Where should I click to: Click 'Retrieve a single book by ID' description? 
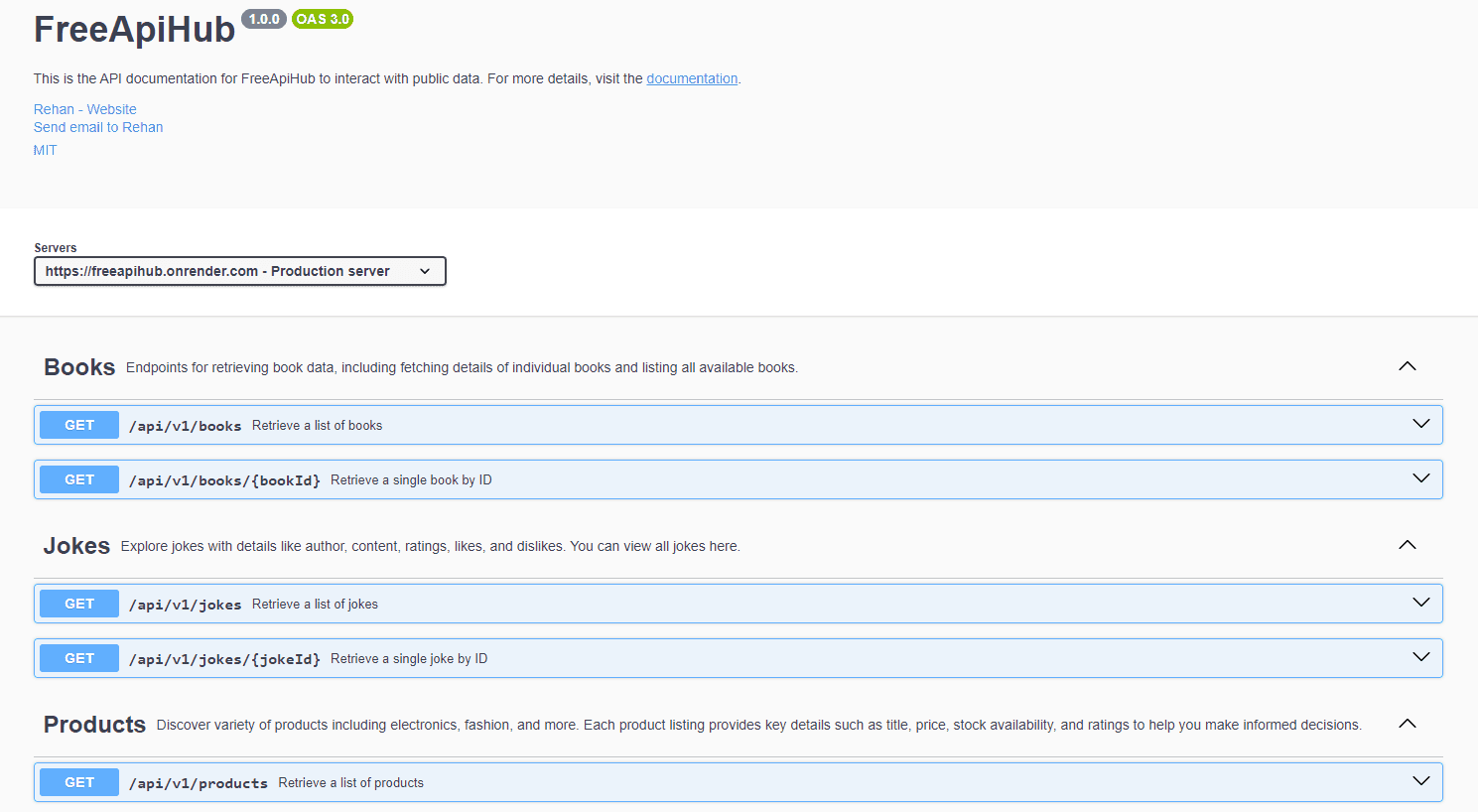(411, 479)
